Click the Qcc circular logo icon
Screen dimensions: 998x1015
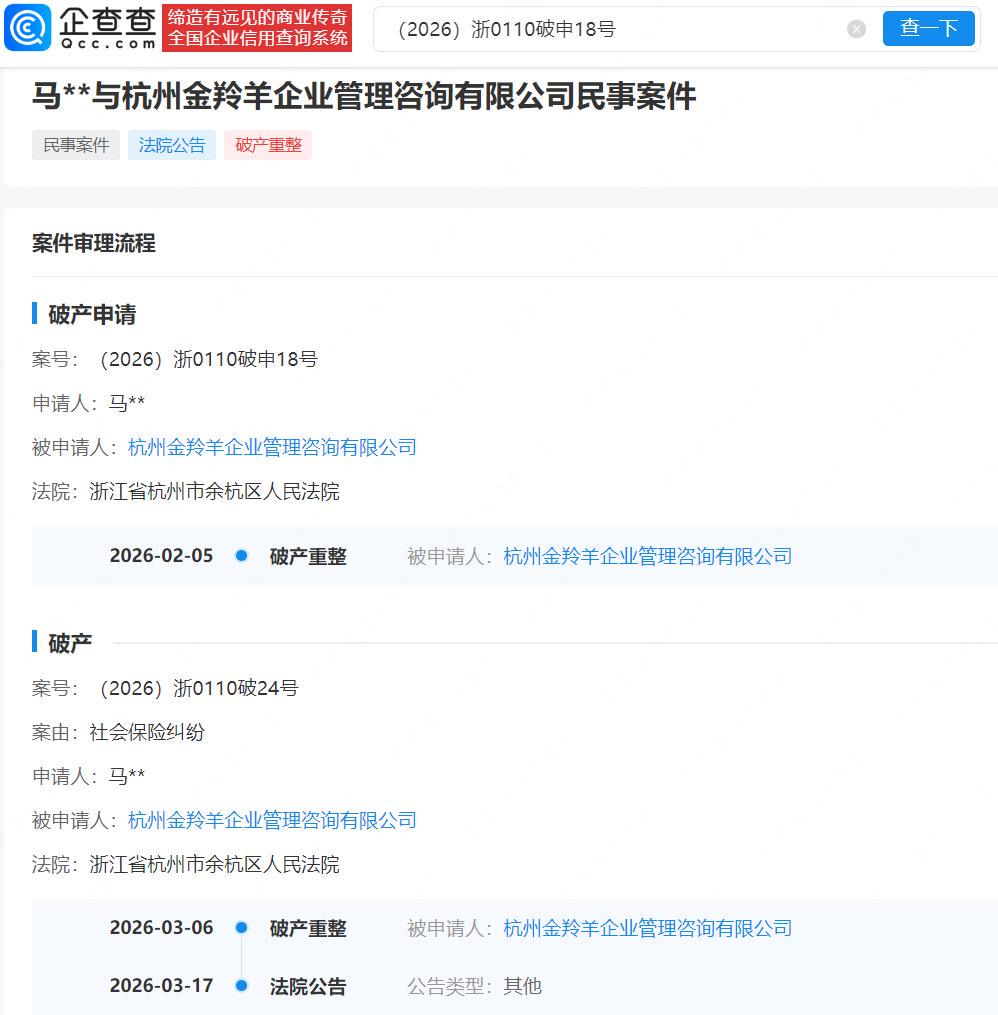(x=28, y=28)
